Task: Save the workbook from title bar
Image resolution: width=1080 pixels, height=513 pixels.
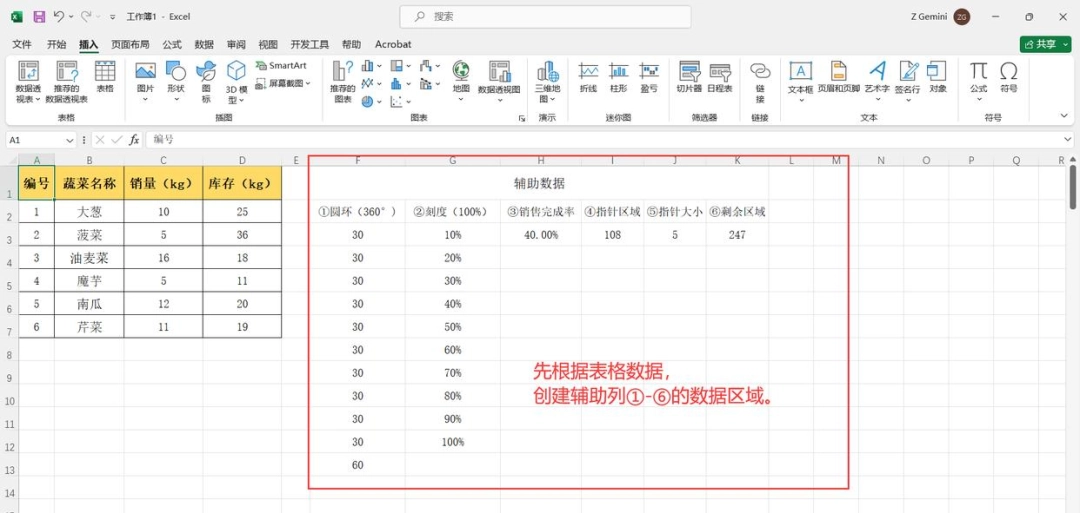Action: [39, 16]
